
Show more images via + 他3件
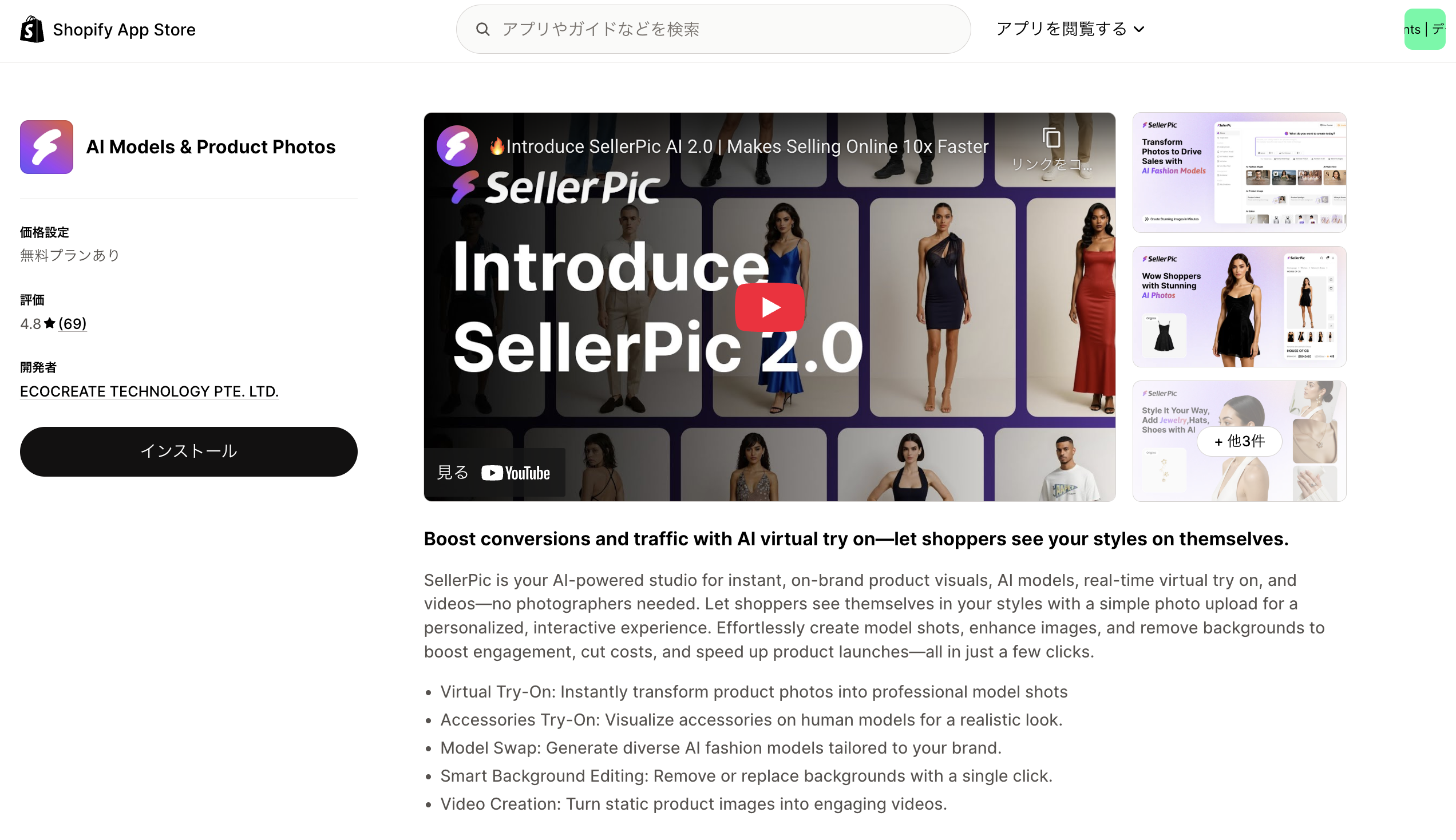[x=1239, y=441]
